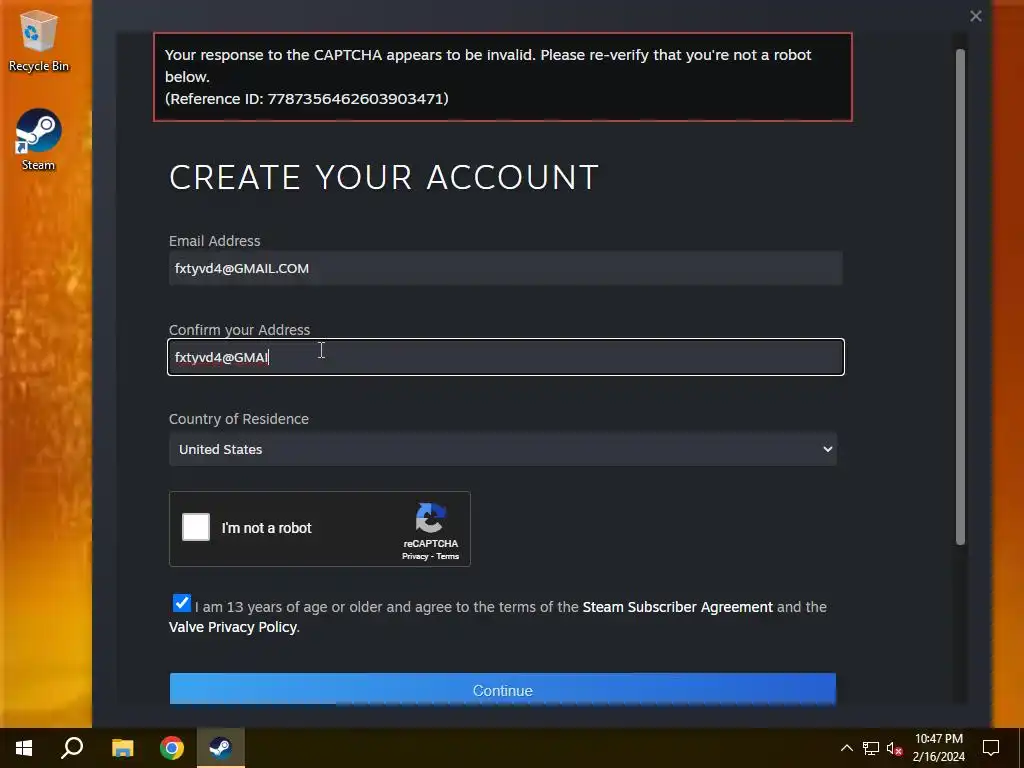Open reCAPTCHA Privacy link
This screenshot has width=1024, height=768.
coord(415,556)
